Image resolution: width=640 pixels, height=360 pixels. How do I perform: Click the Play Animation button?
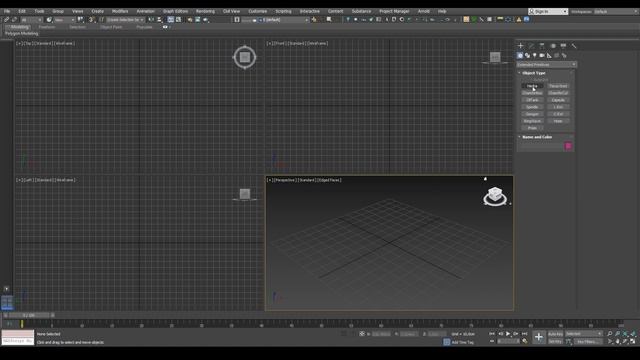[x=508, y=334]
